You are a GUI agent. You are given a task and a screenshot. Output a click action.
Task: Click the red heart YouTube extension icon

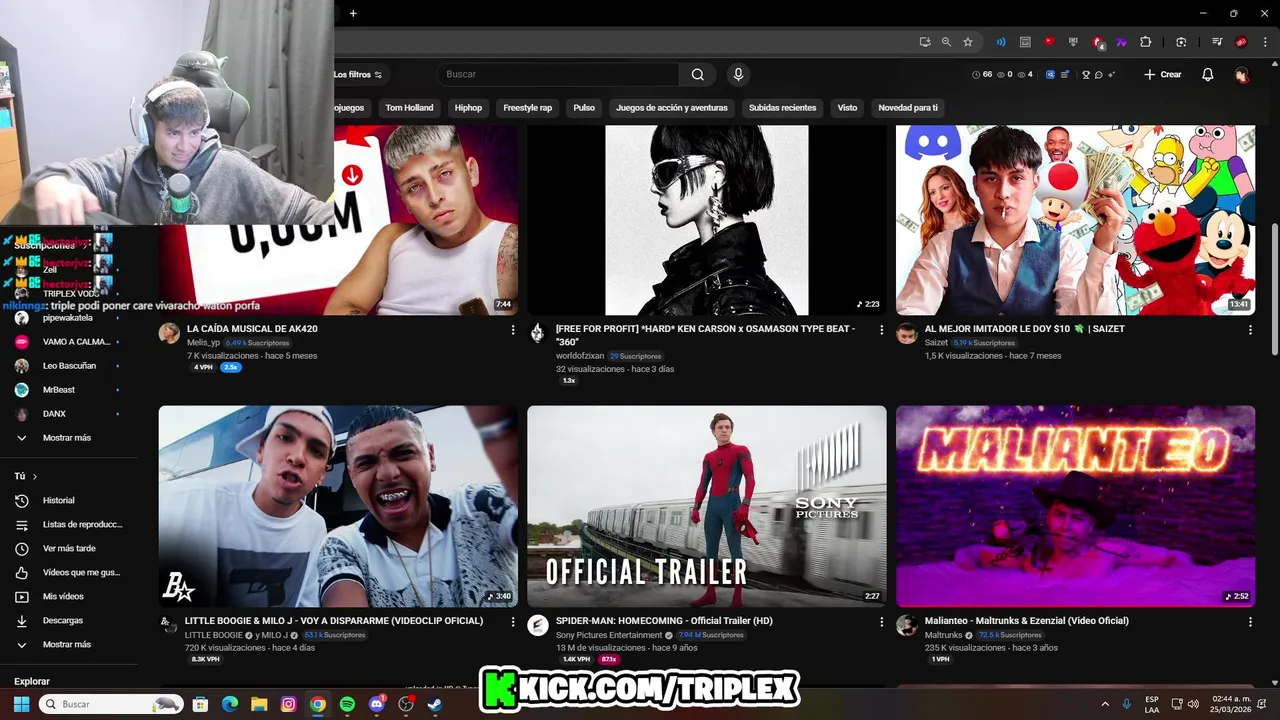pos(1049,42)
